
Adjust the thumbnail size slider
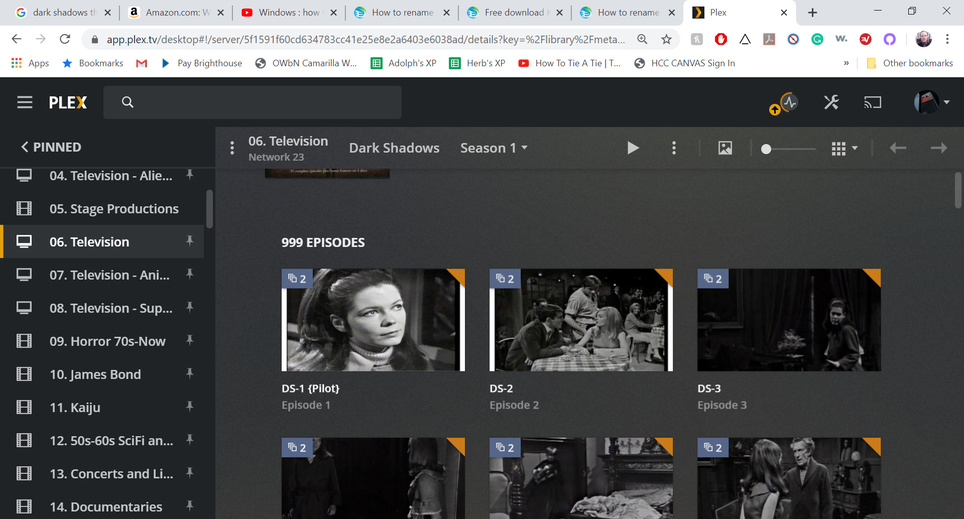788,149
